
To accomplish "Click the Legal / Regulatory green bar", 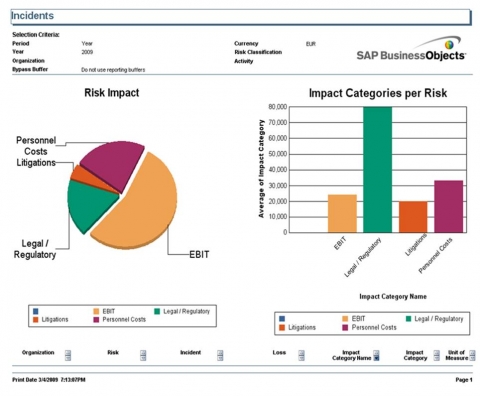I will (x=378, y=170).
